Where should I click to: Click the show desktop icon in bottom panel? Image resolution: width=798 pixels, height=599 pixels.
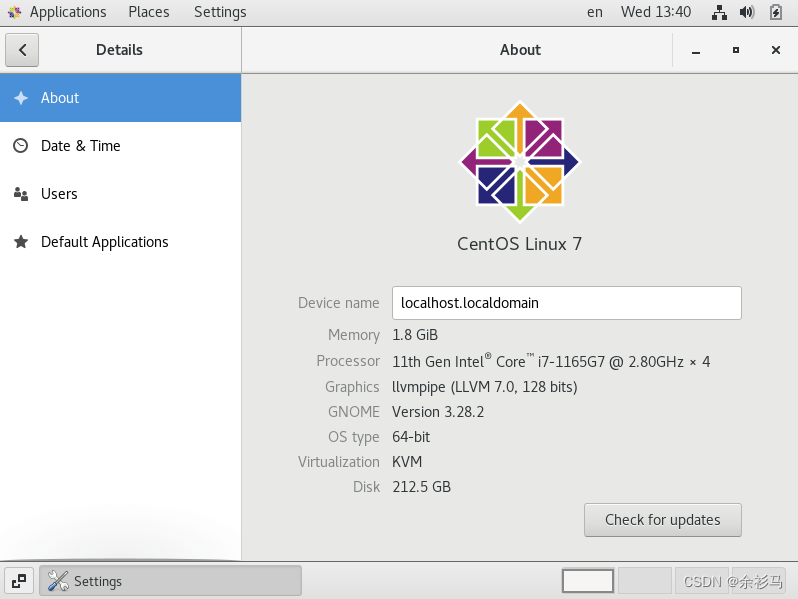click(x=19, y=581)
